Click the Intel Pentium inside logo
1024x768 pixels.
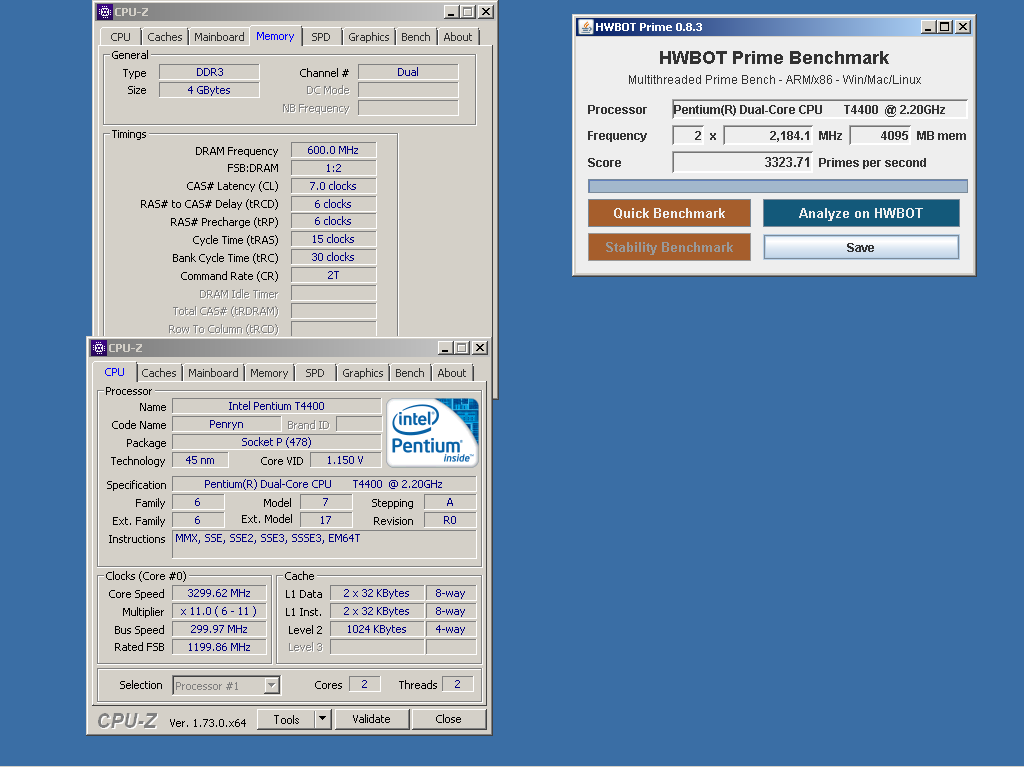(432, 432)
